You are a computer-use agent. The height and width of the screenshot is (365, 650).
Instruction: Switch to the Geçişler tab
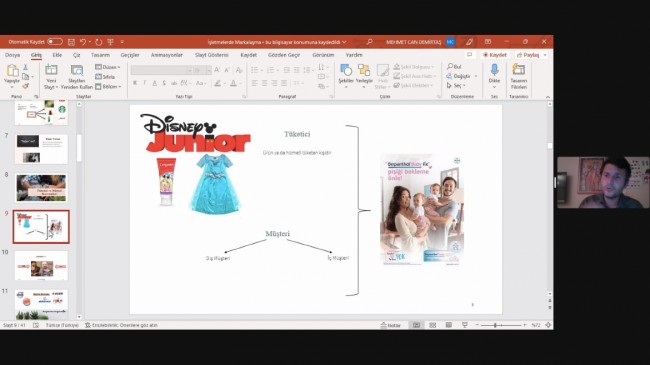pos(130,55)
